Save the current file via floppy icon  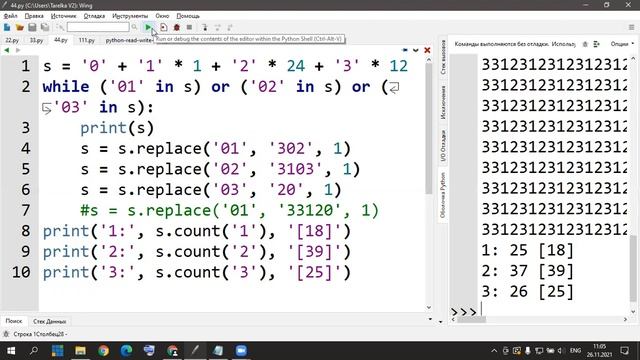pyautogui.click(x=32, y=27)
